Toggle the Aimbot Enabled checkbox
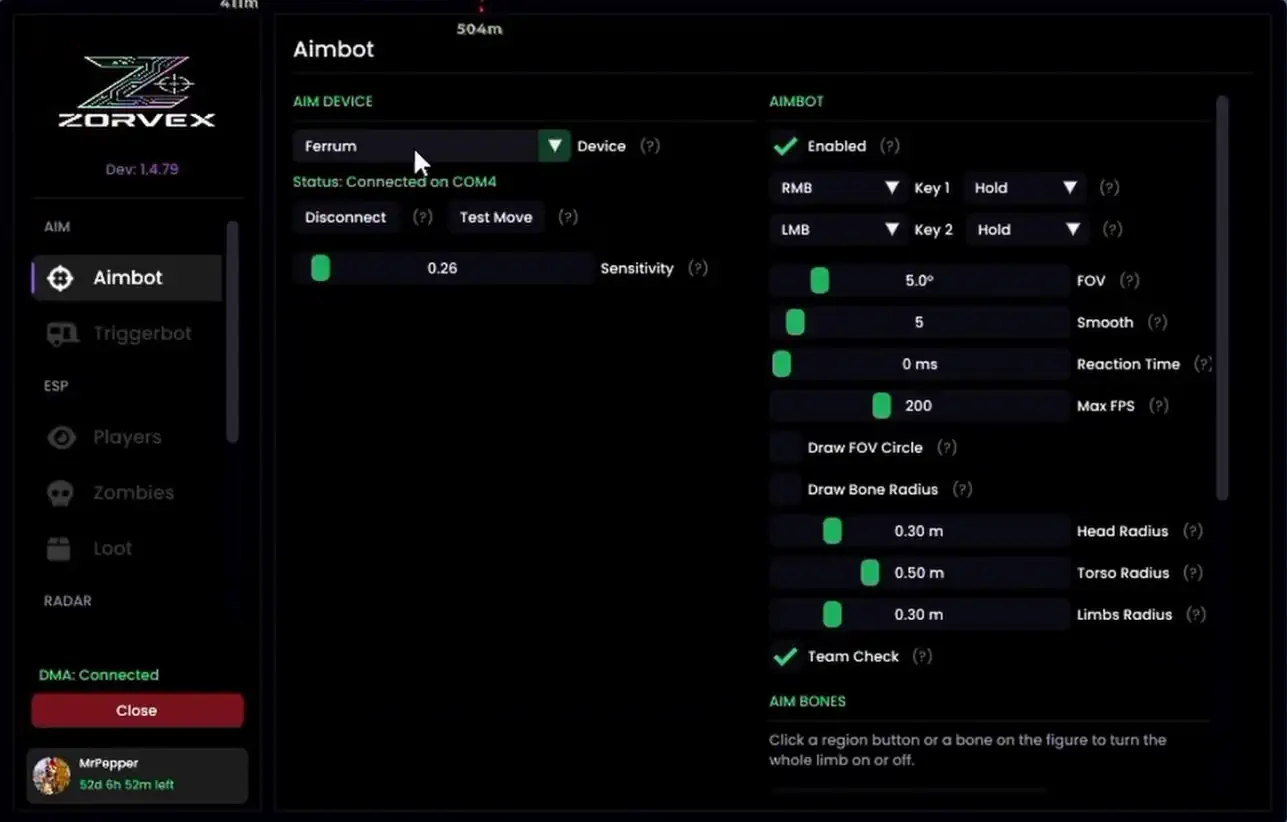Screen dimensions: 1287x822 (x=785, y=146)
